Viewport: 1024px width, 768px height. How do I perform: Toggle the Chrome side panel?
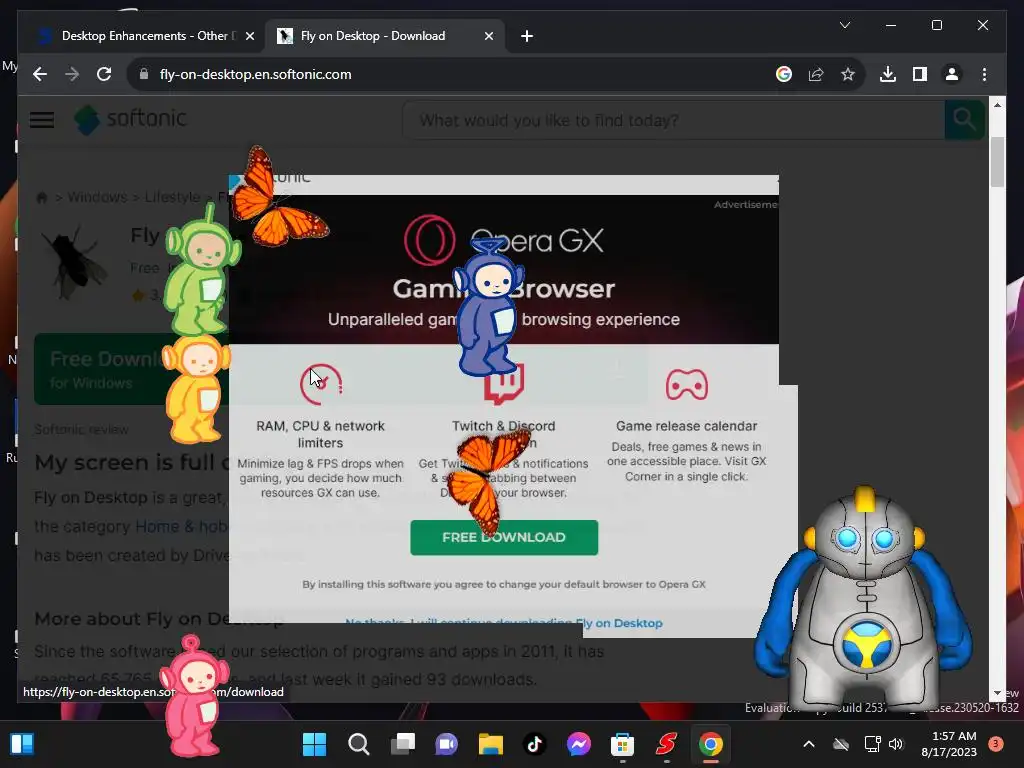(x=920, y=74)
